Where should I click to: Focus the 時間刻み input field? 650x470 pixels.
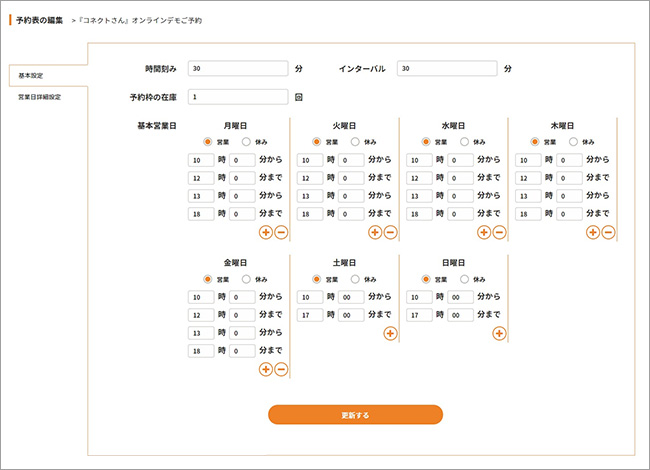click(x=238, y=69)
